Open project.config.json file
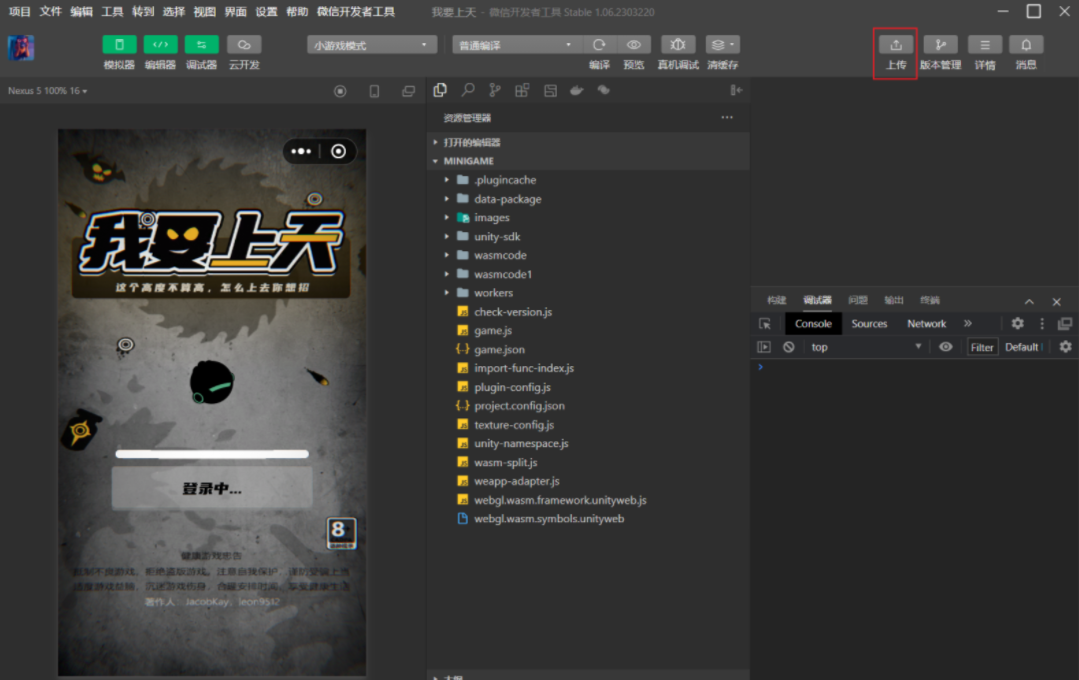Viewport: 1079px width, 680px height. pyautogui.click(x=519, y=406)
